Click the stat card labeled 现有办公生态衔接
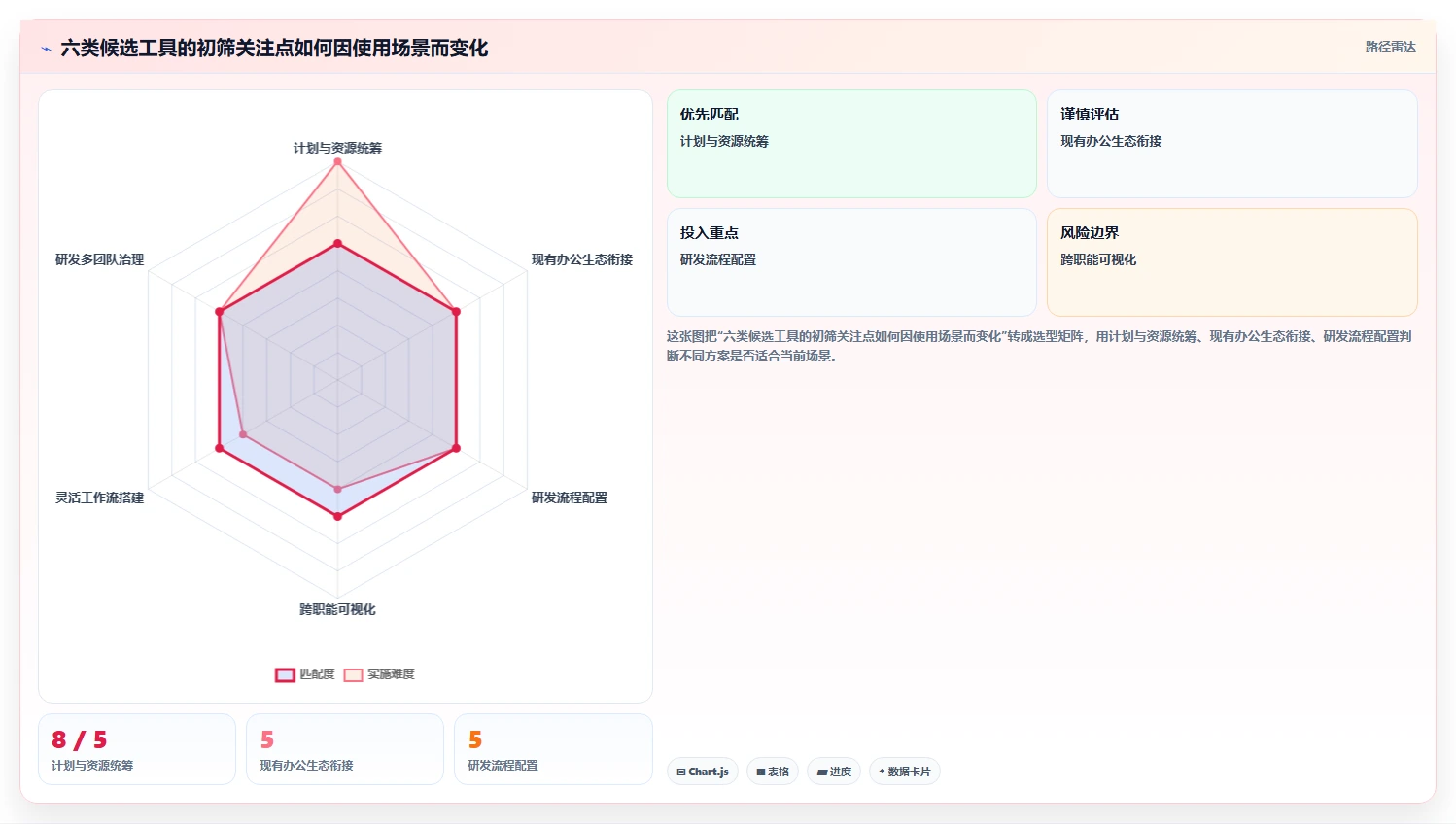Screen dimensions: 1456x824 pyautogui.click(x=345, y=749)
